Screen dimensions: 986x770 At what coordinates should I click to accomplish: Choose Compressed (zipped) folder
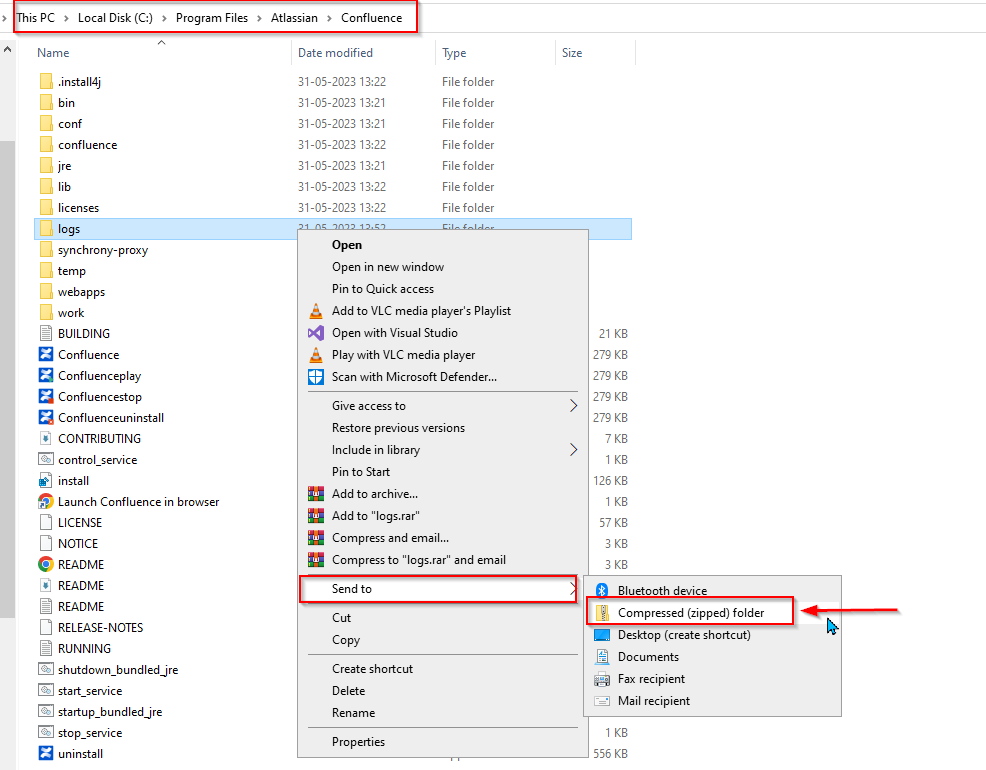[x=691, y=613]
